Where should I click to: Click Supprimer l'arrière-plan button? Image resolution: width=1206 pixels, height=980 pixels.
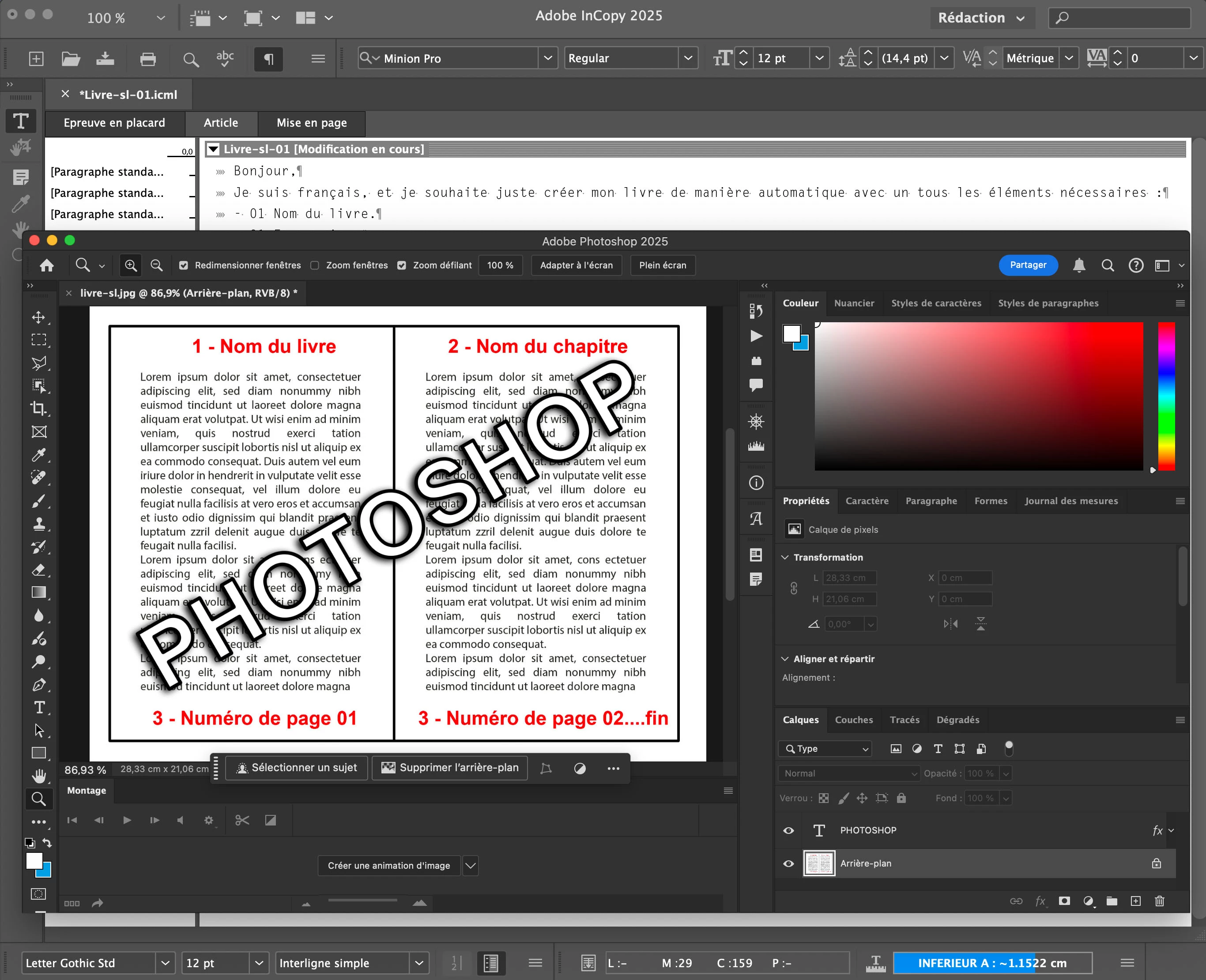coord(450,768)
